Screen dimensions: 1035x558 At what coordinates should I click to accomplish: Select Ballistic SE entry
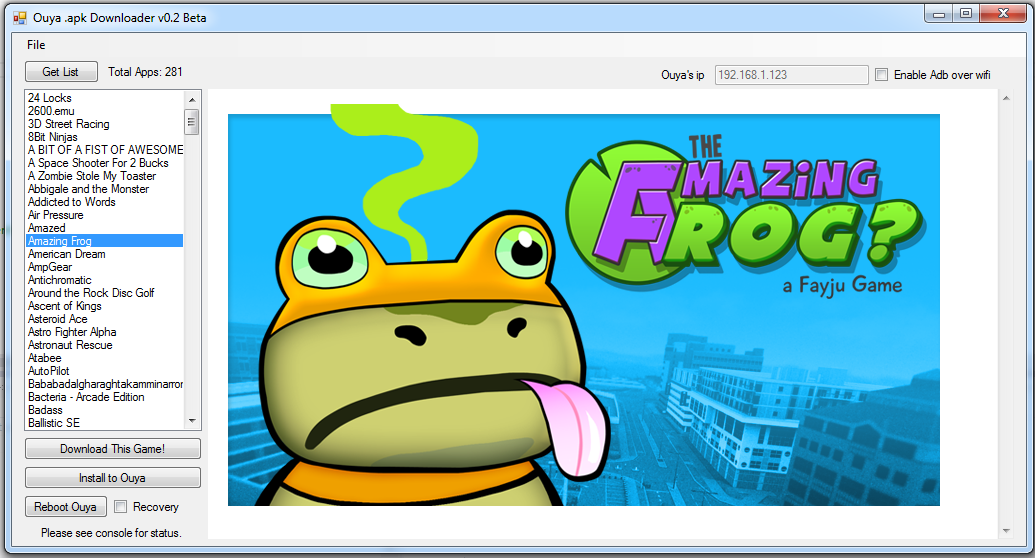tap(104, 423)
